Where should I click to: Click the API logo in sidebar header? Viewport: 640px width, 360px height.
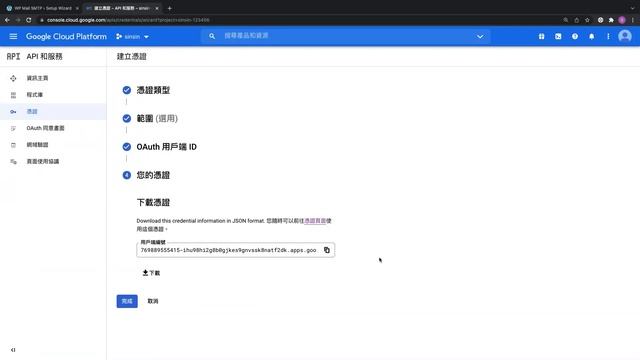(x=13, y=56)
